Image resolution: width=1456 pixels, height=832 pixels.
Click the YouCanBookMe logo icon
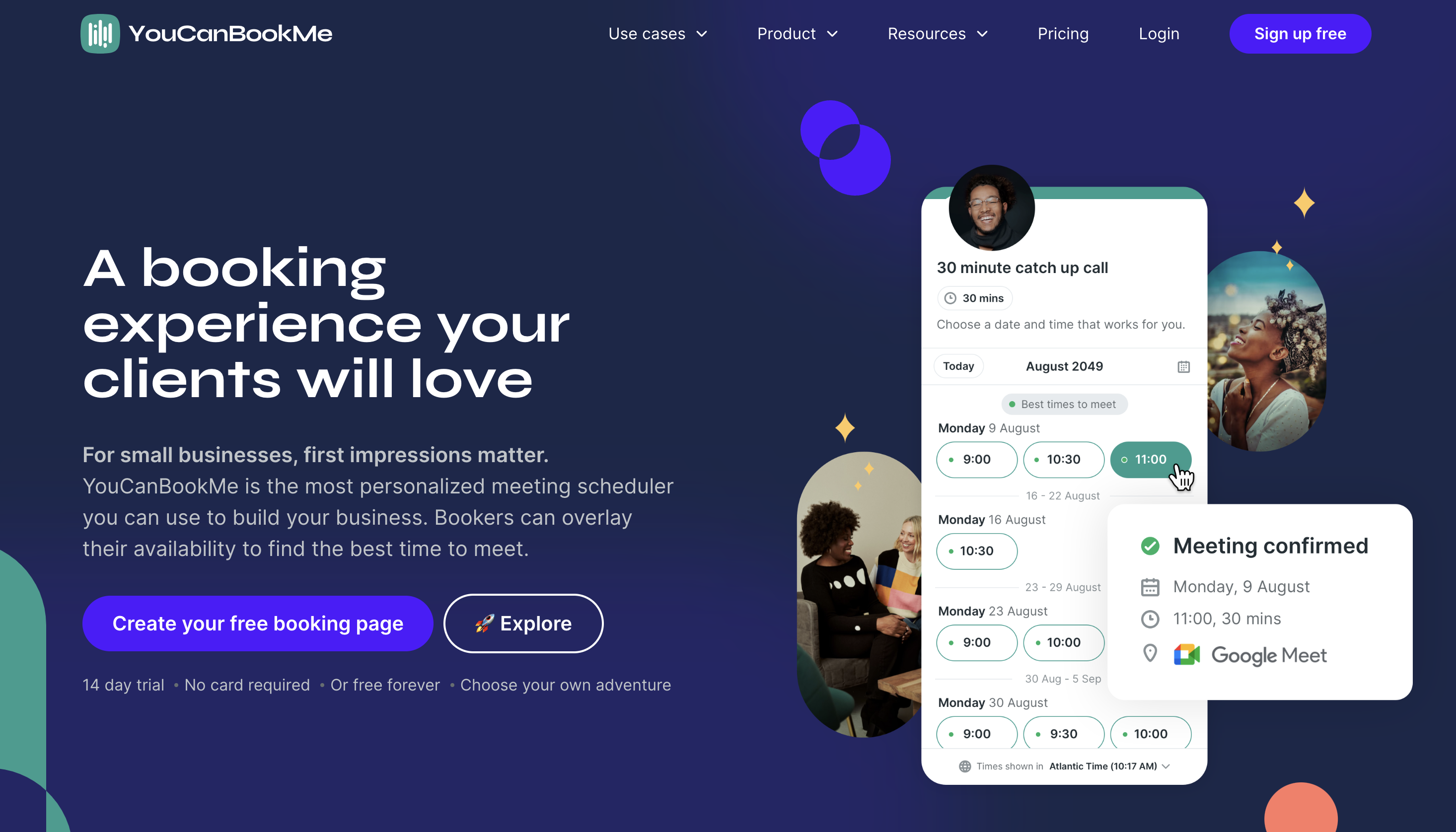99,33
